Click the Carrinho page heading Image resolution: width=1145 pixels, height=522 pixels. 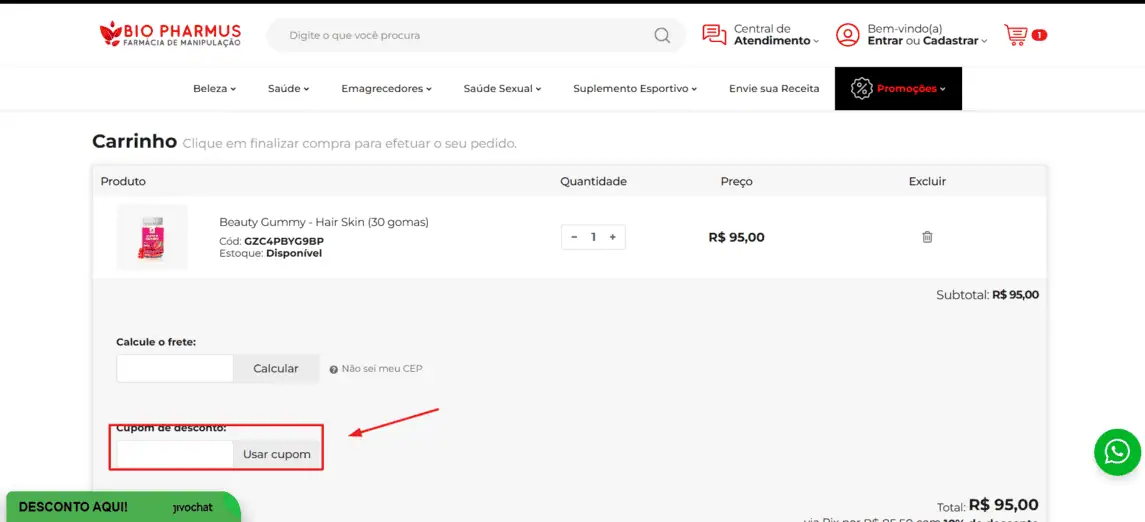click(134, 141)
